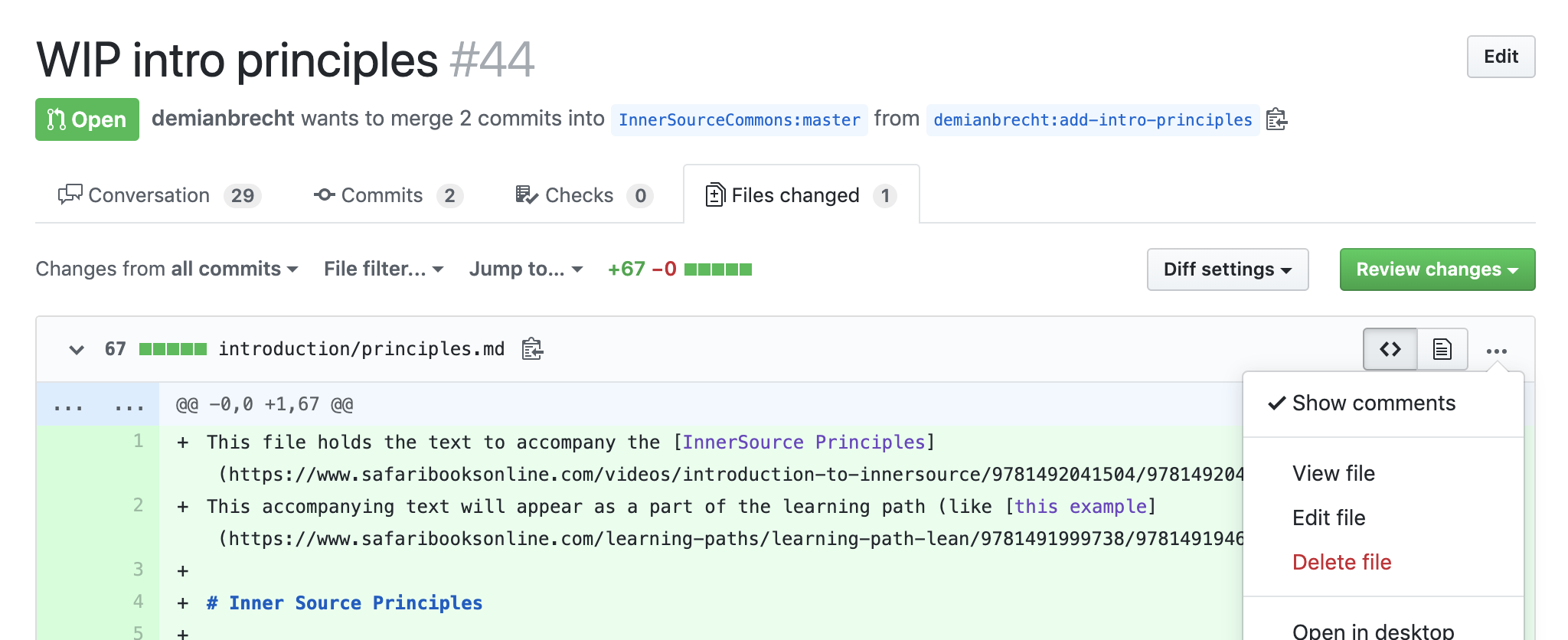Screen dimensions: 1568x640
Task: Click line number 4 in the diff
Action: 138,602
